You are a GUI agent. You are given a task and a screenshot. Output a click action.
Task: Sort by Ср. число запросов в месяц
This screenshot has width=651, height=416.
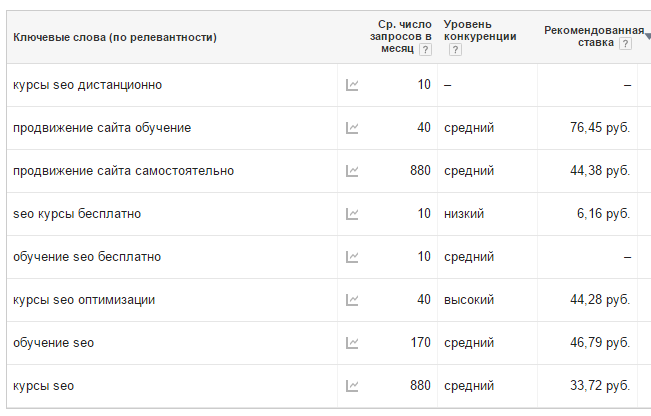pos(401,37)
